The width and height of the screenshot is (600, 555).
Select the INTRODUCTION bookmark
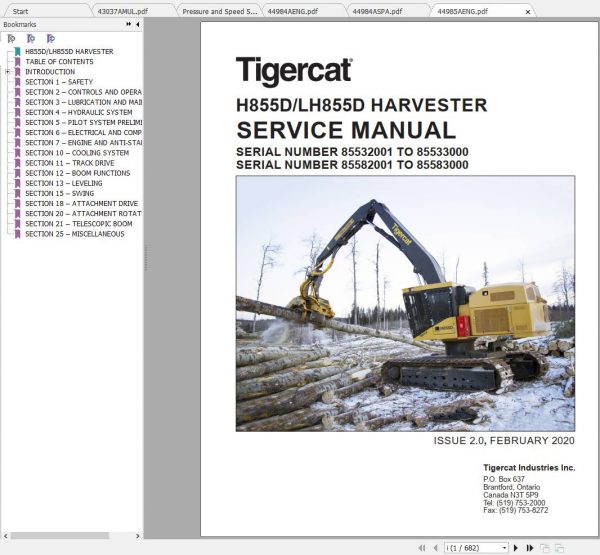pos(50,72)
